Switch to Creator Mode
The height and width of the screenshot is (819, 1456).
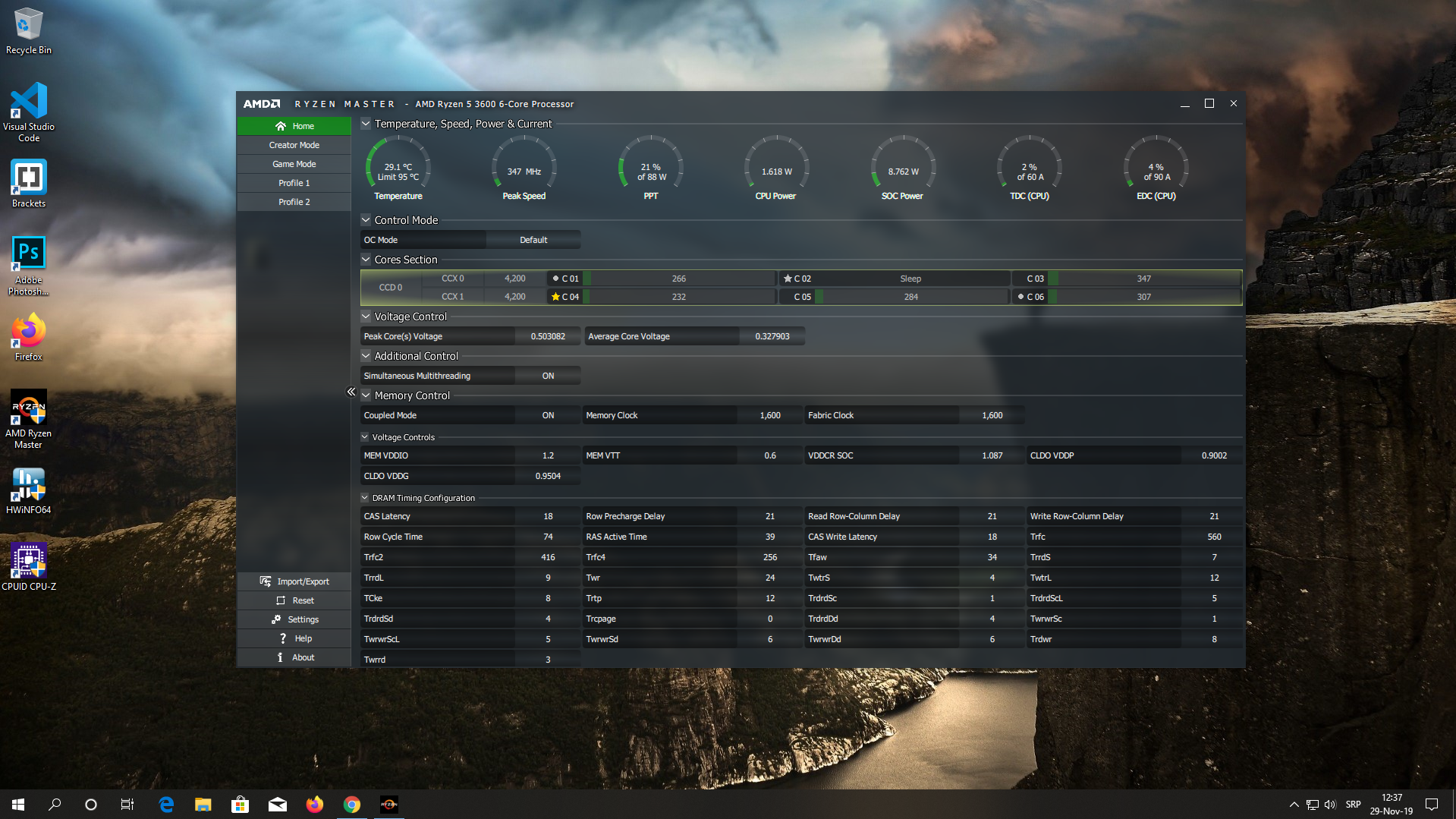294,145
